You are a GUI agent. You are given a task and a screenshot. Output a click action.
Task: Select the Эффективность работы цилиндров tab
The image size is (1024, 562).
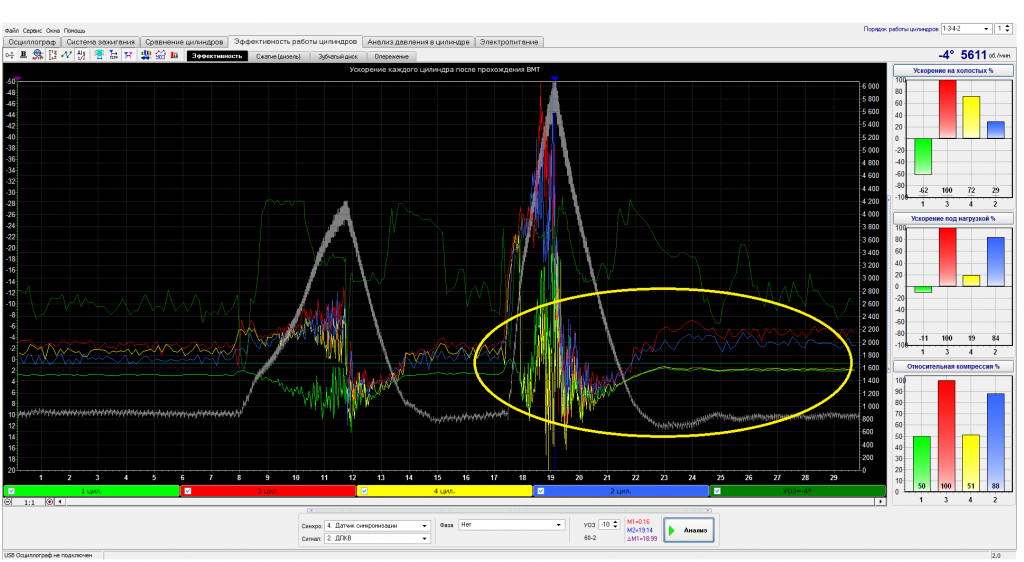[x=295, y=41]
